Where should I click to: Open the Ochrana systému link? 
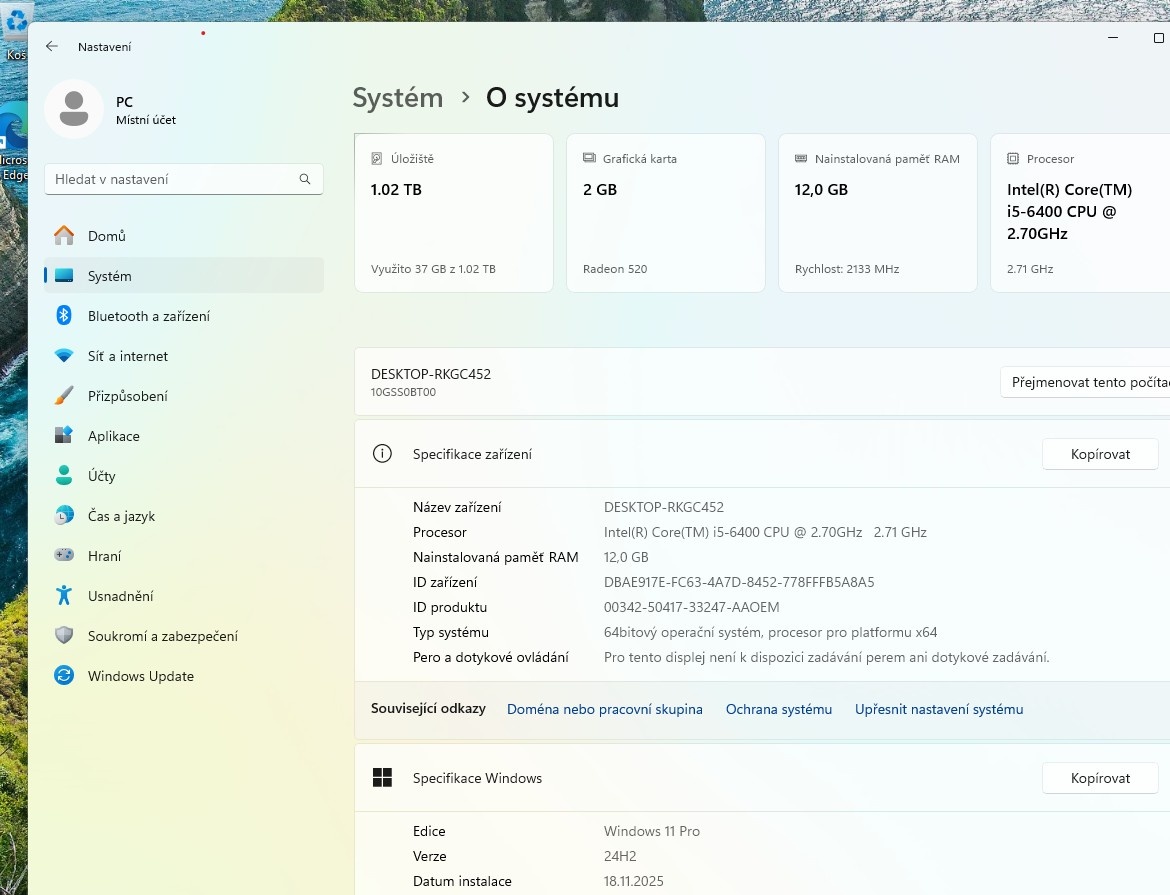[x=778, y=709]
